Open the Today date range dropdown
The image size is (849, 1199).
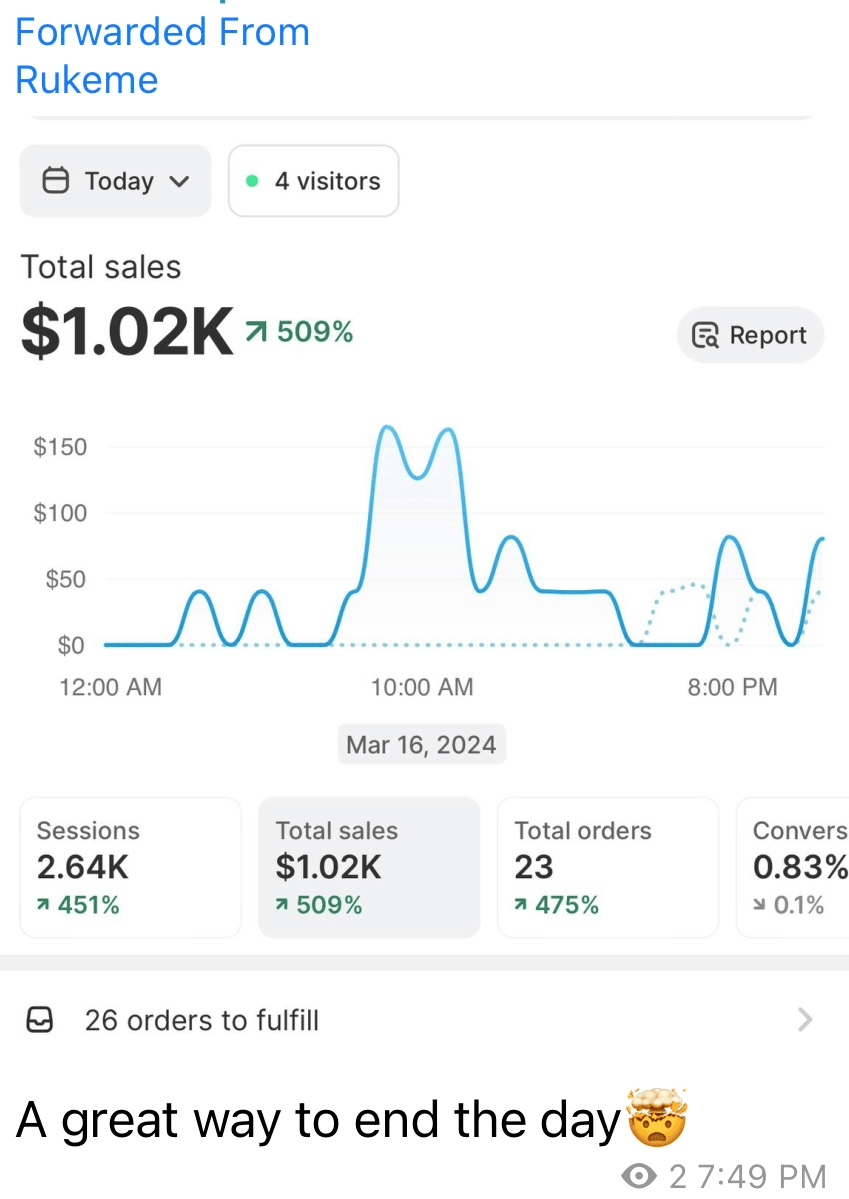115,181
